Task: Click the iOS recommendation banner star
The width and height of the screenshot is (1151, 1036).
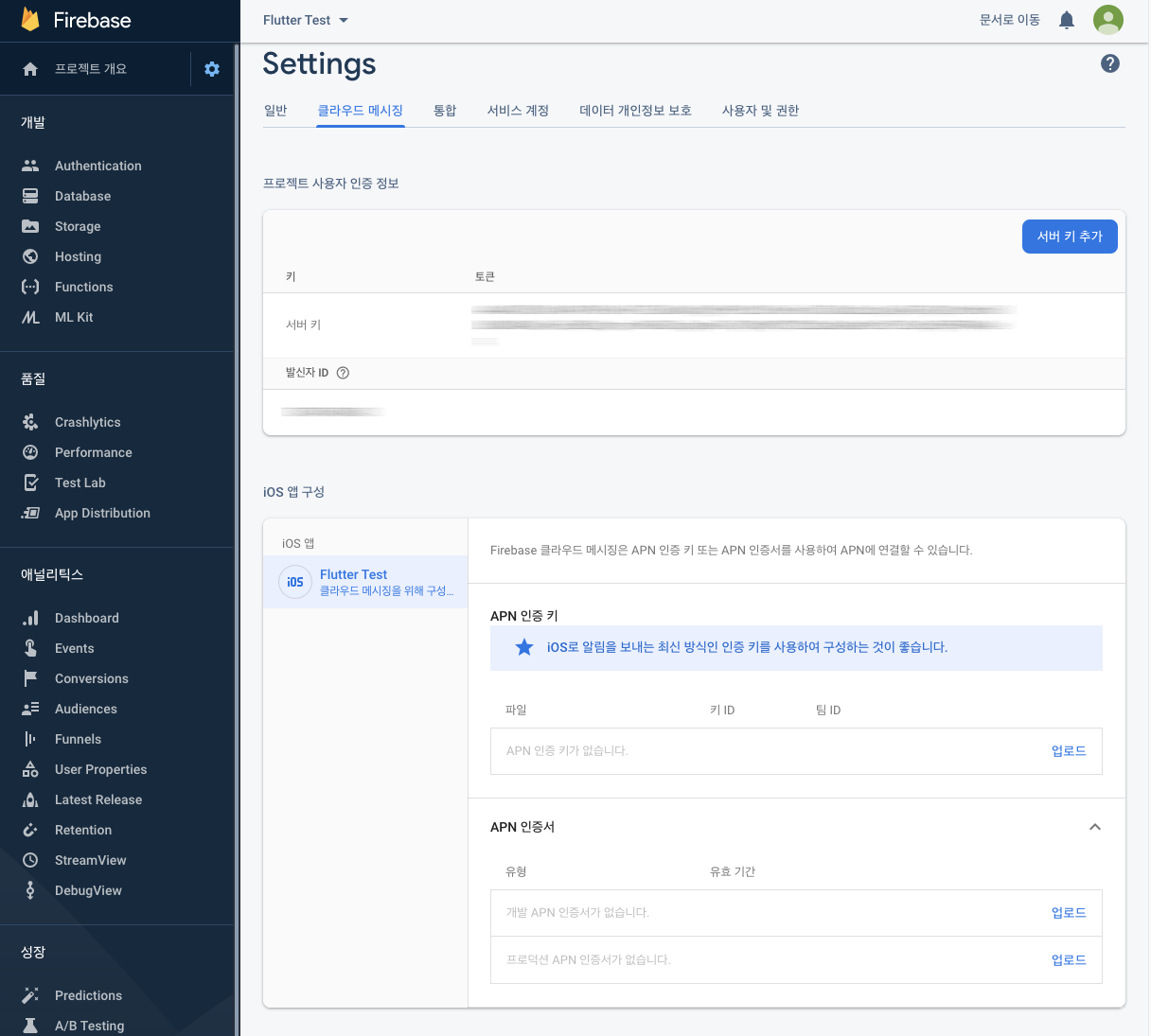Action: [x=524, y=647]
